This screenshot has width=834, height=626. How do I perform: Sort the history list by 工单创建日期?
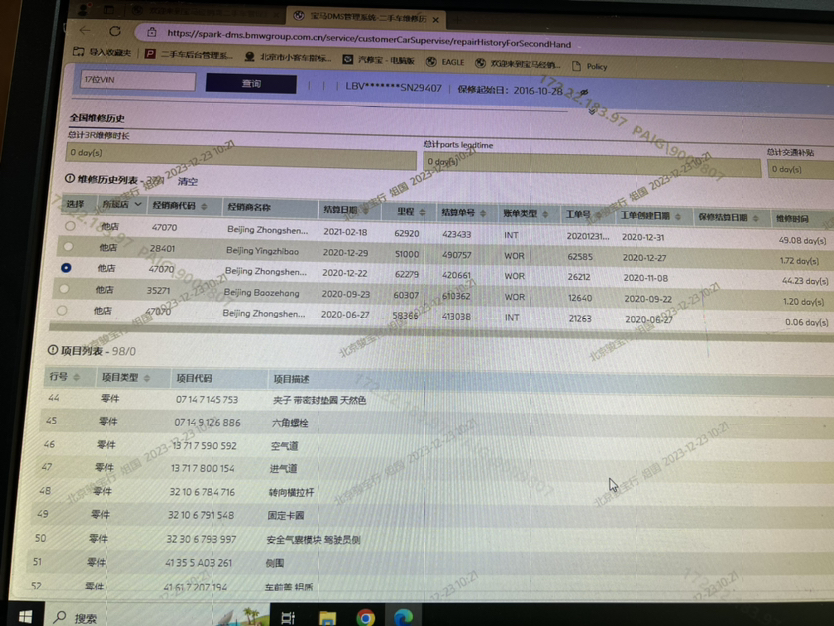tap(678, 216)
